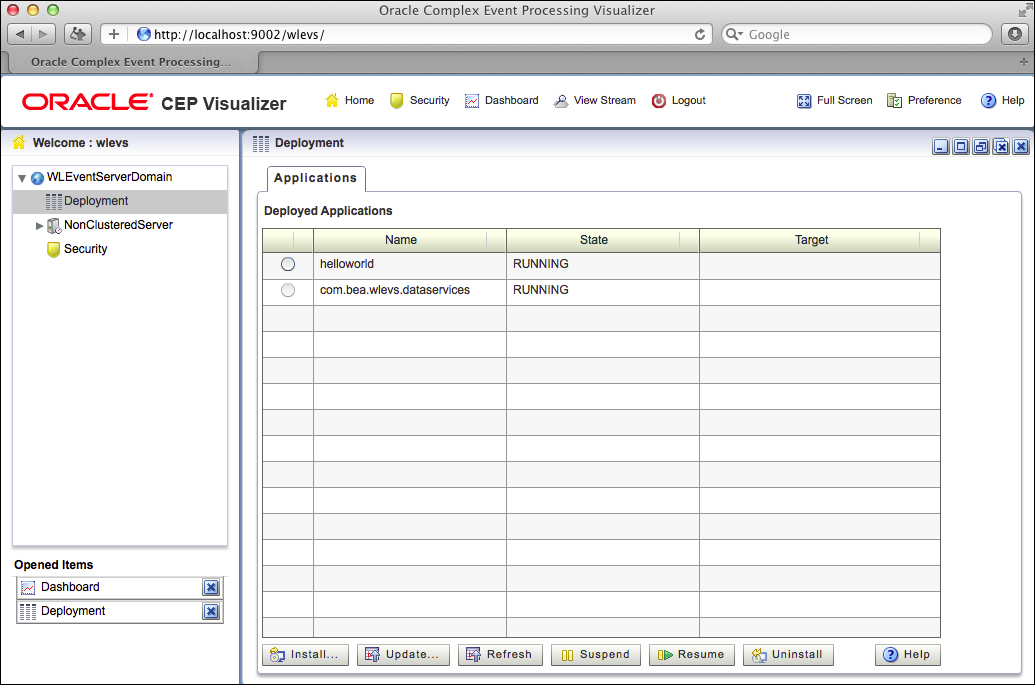This screenshot has width=1035, height=685.
Task: Click the Suspend button
Action: (595, 655)
